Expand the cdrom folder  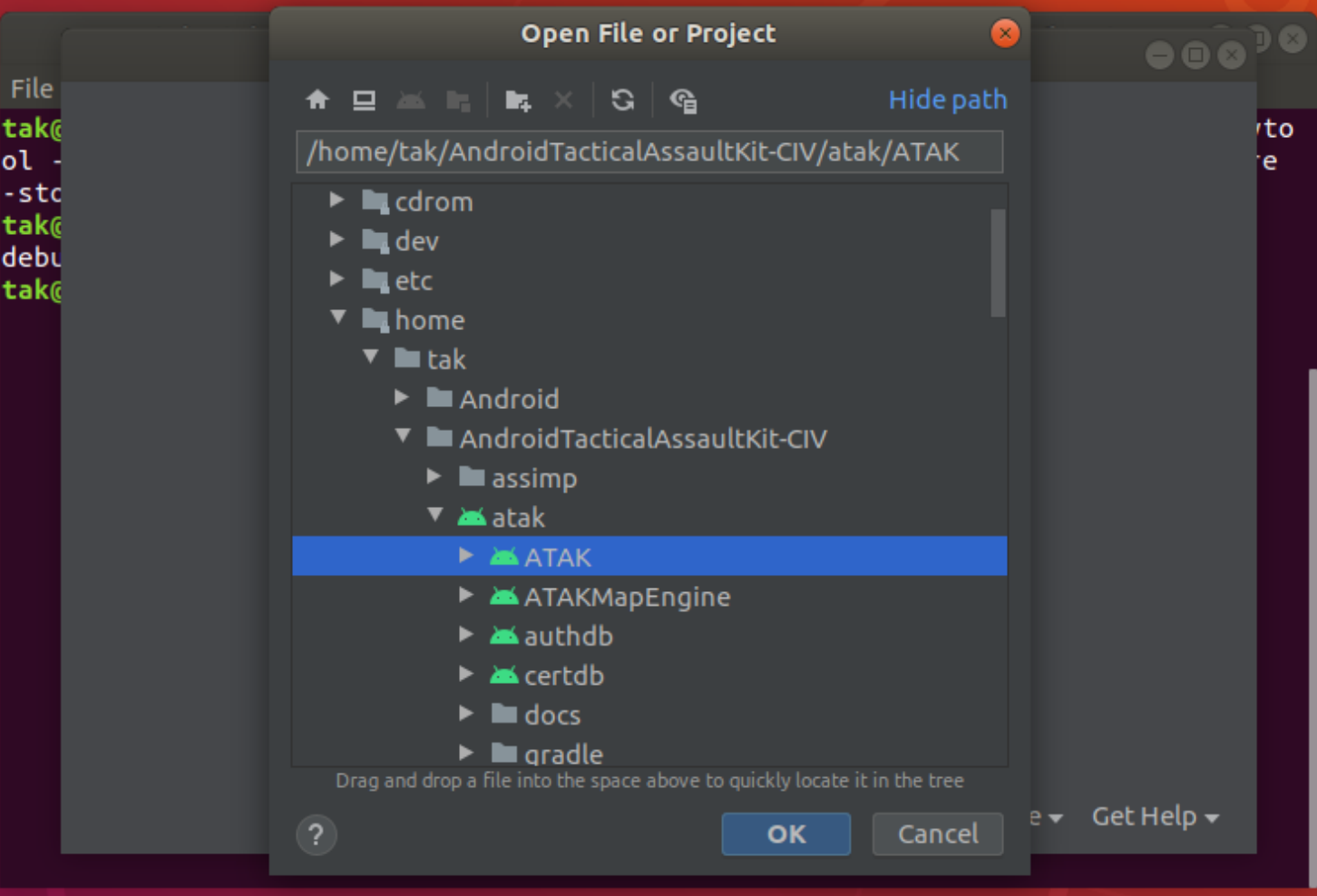pos(337,200)
